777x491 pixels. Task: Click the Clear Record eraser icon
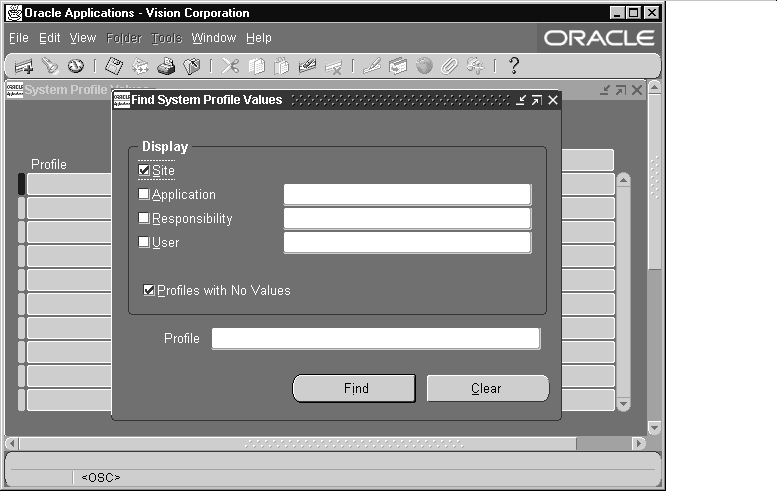pyautogui.click(x=307, y=66)
